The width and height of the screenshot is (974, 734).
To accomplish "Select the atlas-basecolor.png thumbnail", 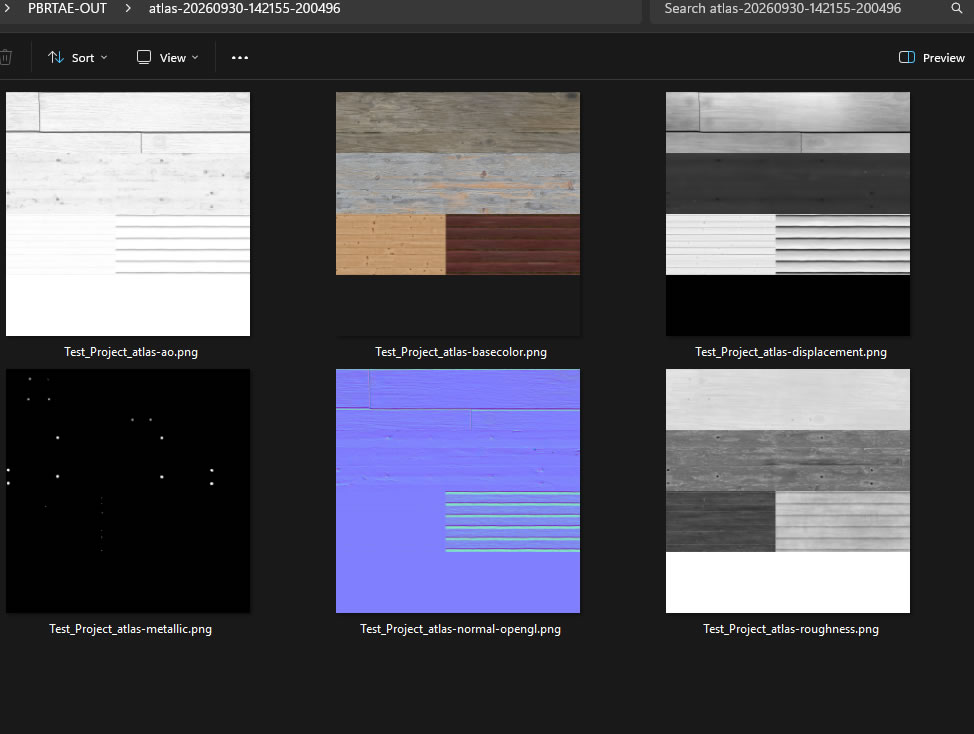I will coord(458,214).
